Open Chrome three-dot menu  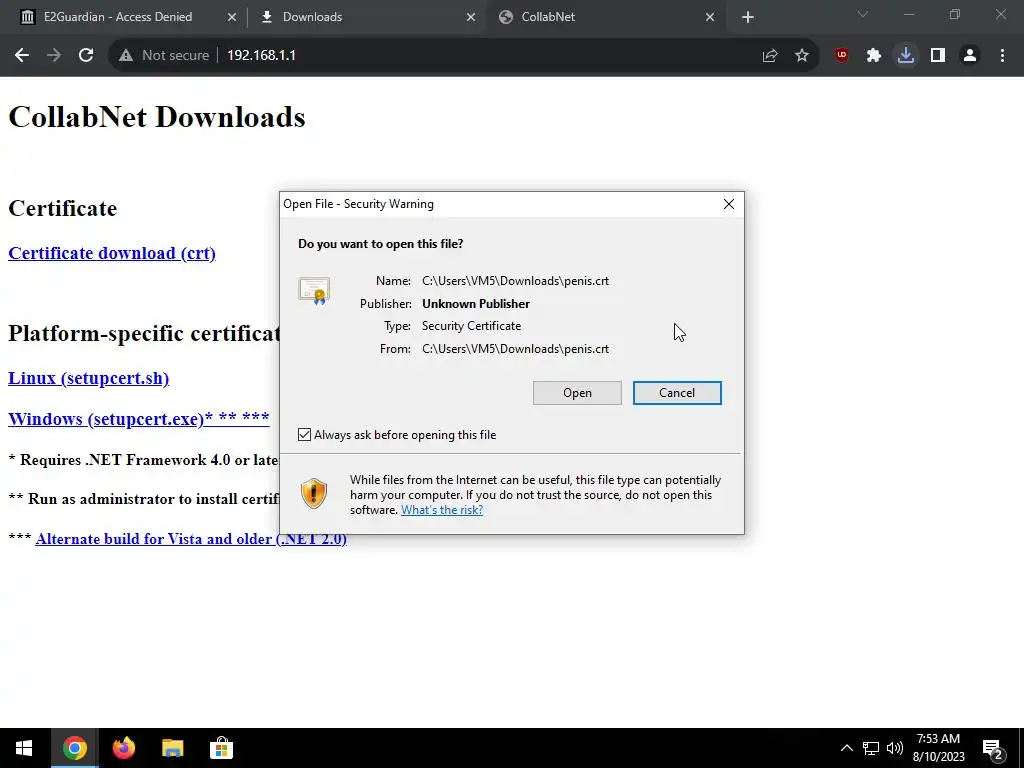[1002, 56]
